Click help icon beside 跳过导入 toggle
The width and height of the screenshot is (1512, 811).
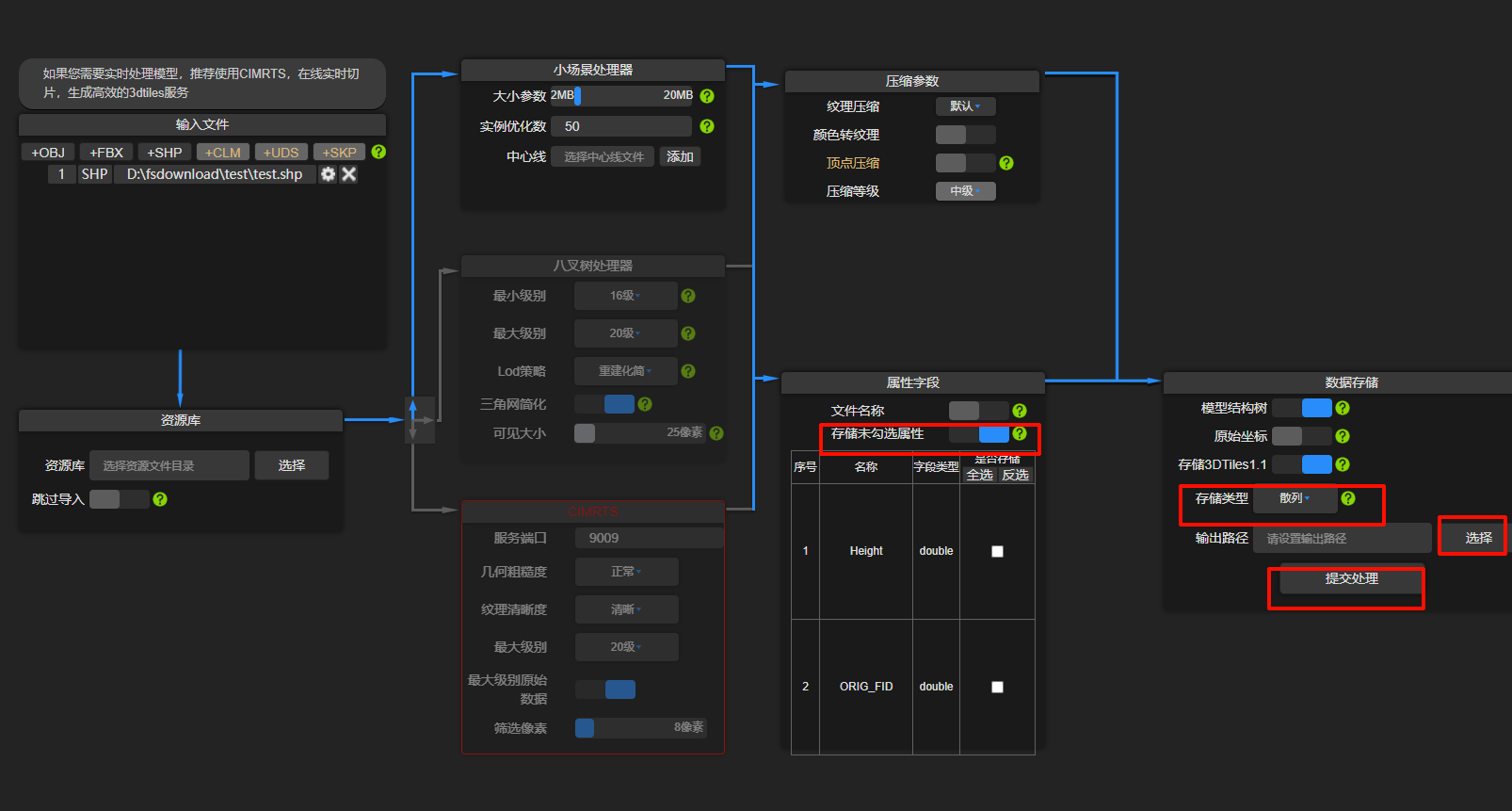point(160,499)
